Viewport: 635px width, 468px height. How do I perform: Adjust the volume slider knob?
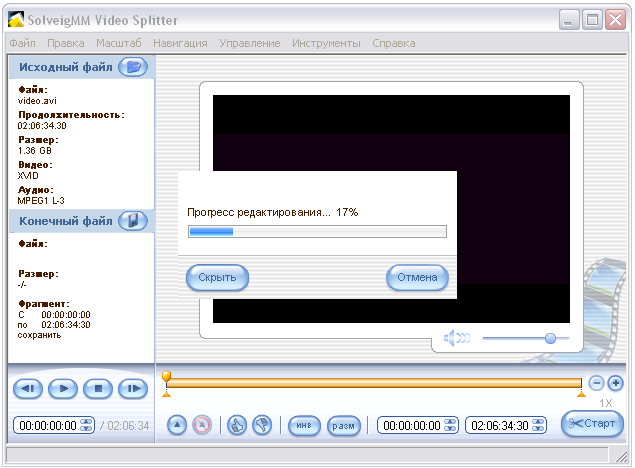coord(550,338)
